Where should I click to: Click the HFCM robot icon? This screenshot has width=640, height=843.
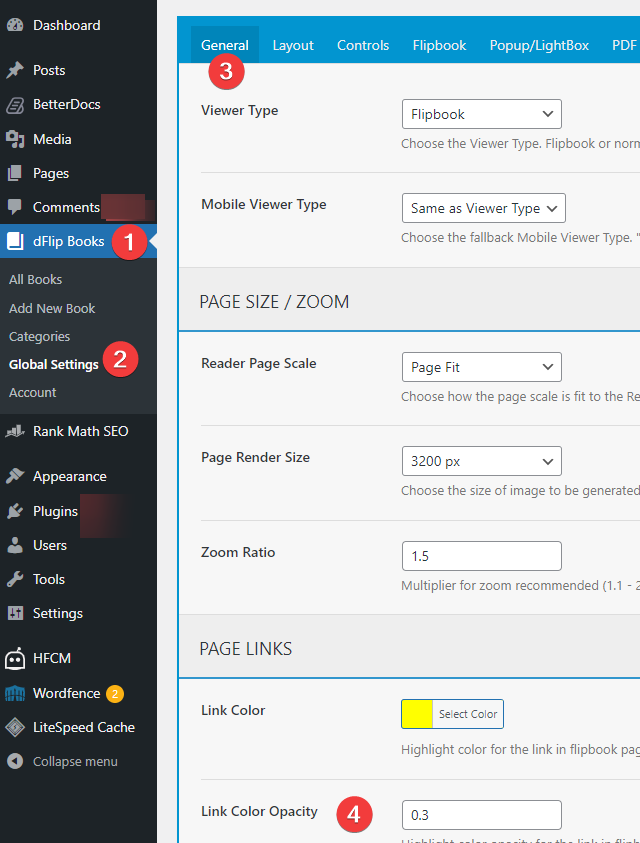point(15,658)
